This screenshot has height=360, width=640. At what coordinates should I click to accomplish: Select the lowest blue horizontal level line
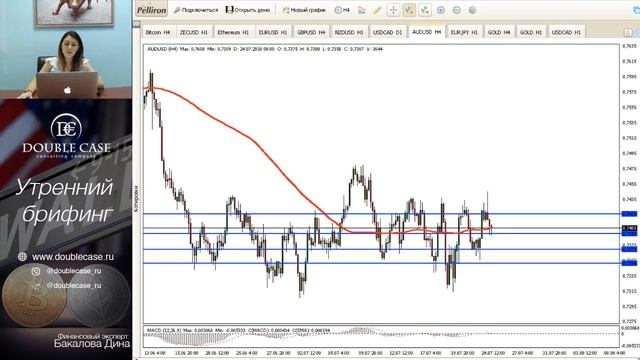(x=382, y=263)
